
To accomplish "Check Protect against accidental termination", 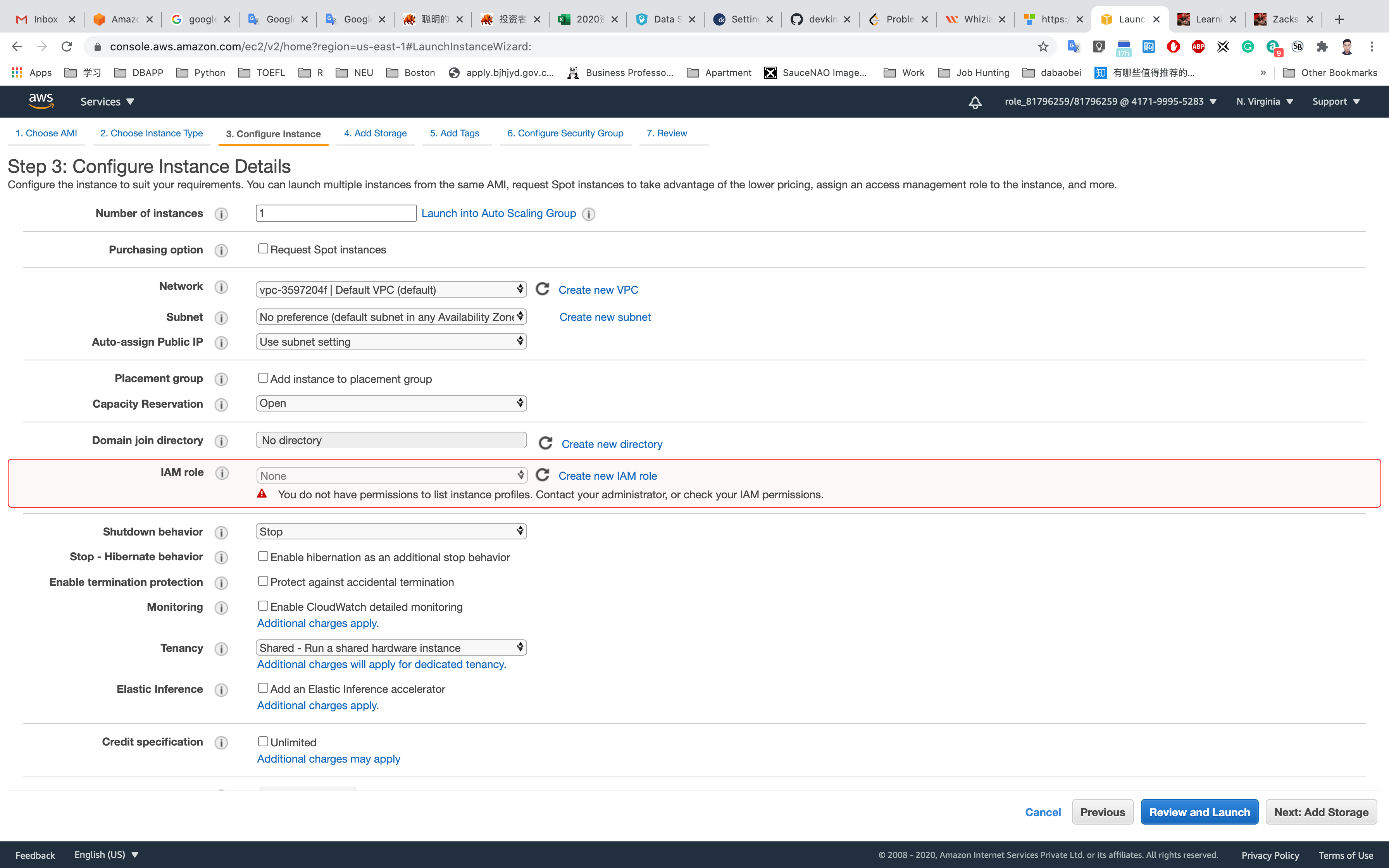I will (x=263, y=581).
